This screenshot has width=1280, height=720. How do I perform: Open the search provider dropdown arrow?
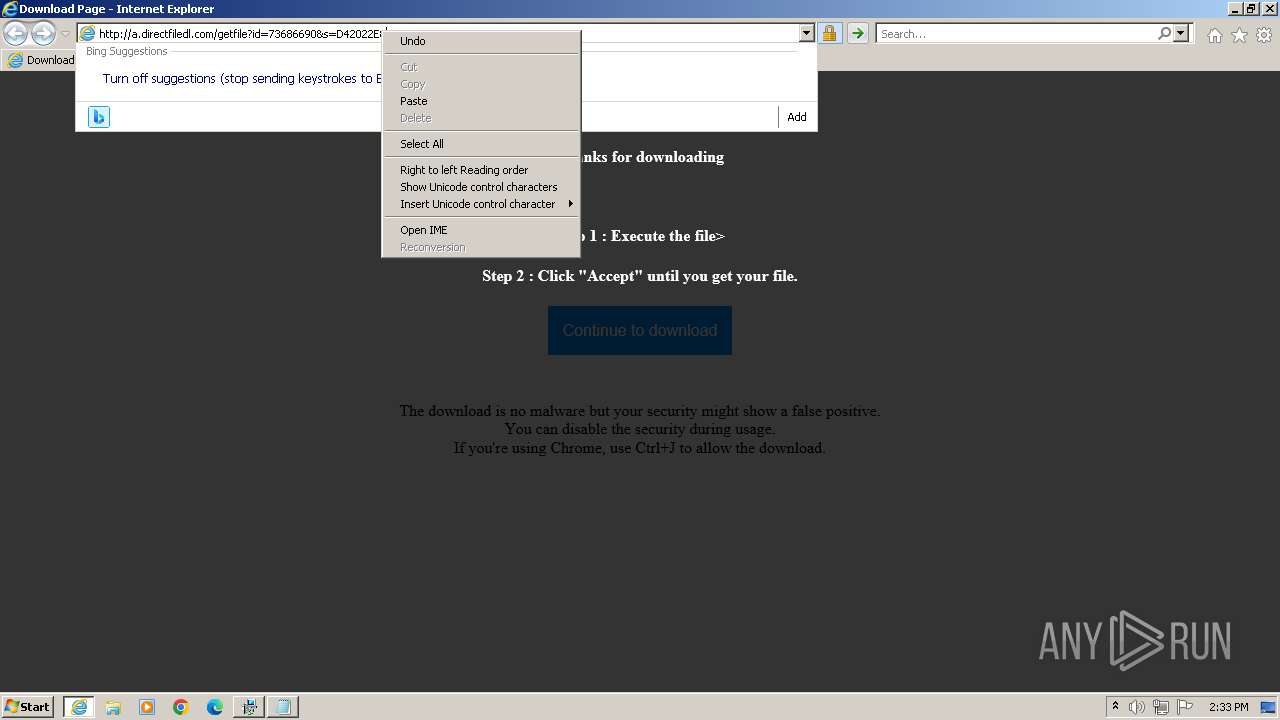(1181, 34)
